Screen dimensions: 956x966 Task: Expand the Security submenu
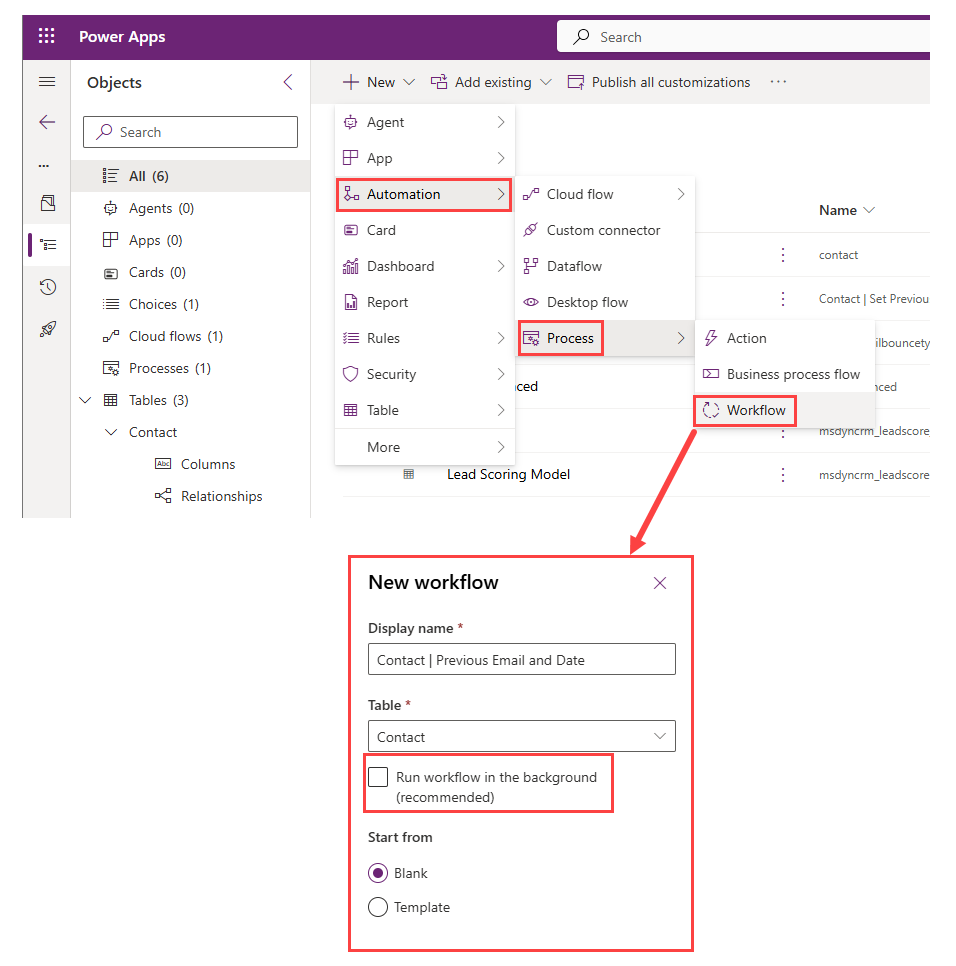(x=424, y=374)
